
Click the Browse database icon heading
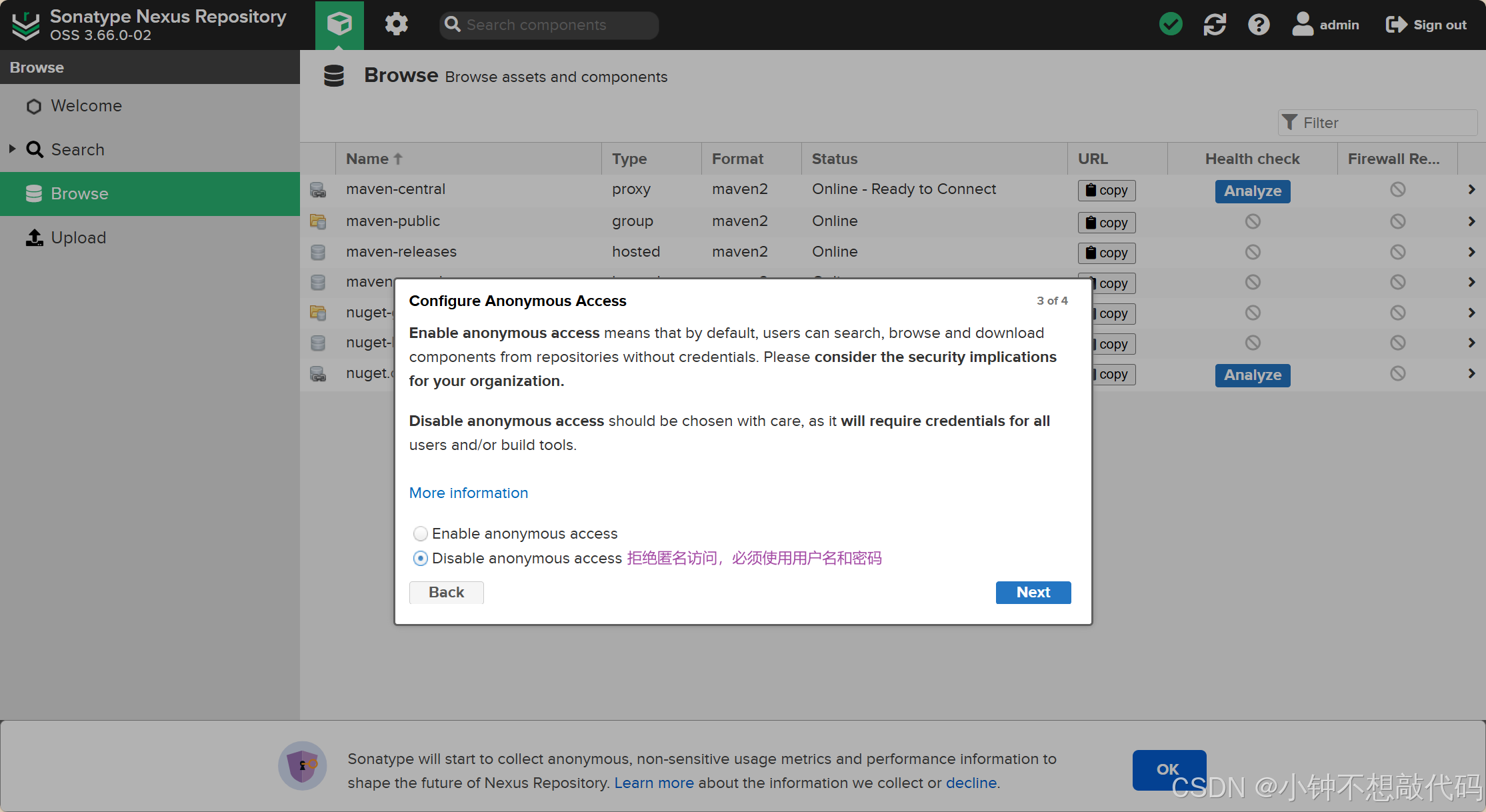click(334, 76)
